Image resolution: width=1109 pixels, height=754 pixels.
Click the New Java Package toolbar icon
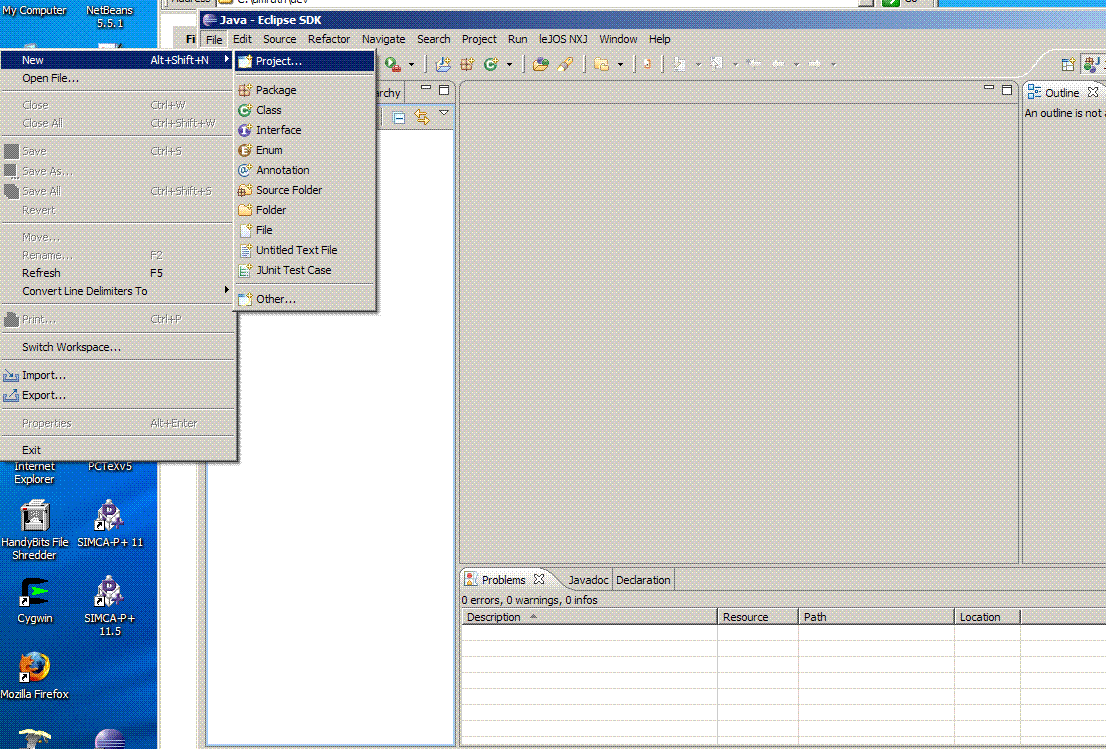[467, 64]
